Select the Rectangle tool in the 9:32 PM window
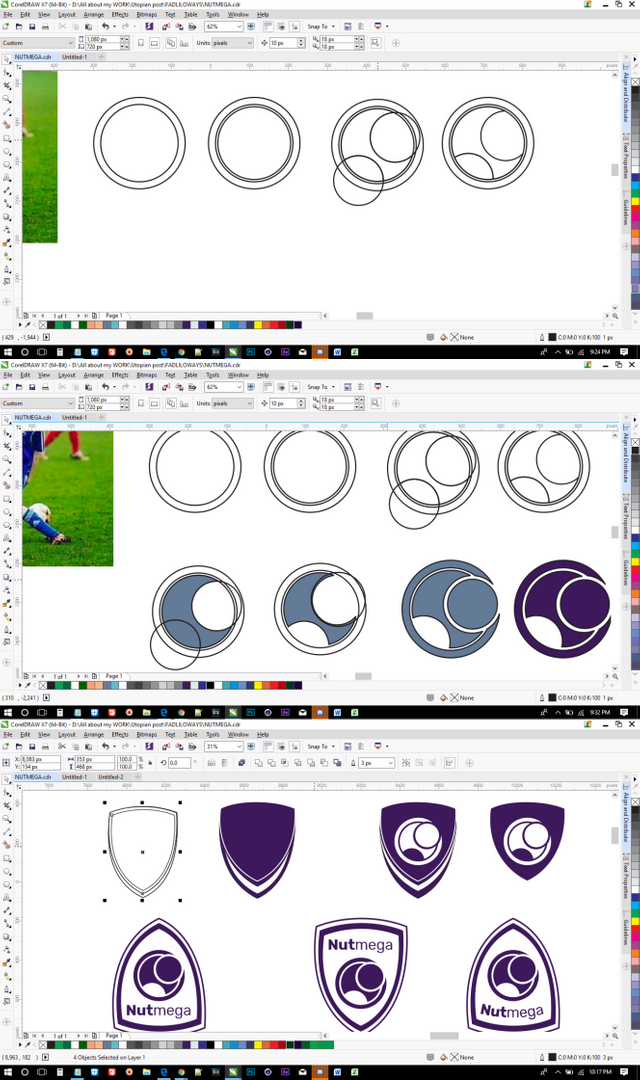The width and height of the screenshot is (640, 1080). click(7, 499)
